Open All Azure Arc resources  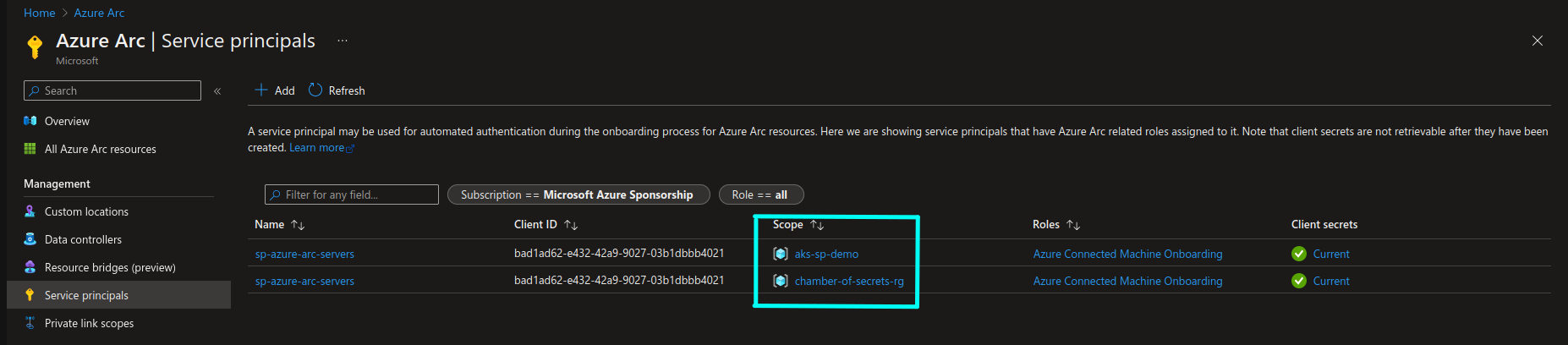tap(100, 149)
